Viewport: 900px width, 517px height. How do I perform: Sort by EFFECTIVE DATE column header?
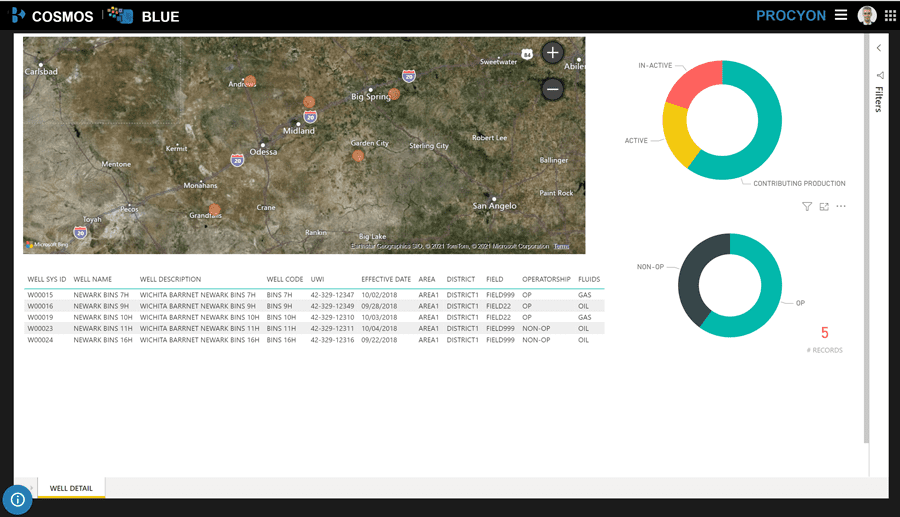pos(386,279)
